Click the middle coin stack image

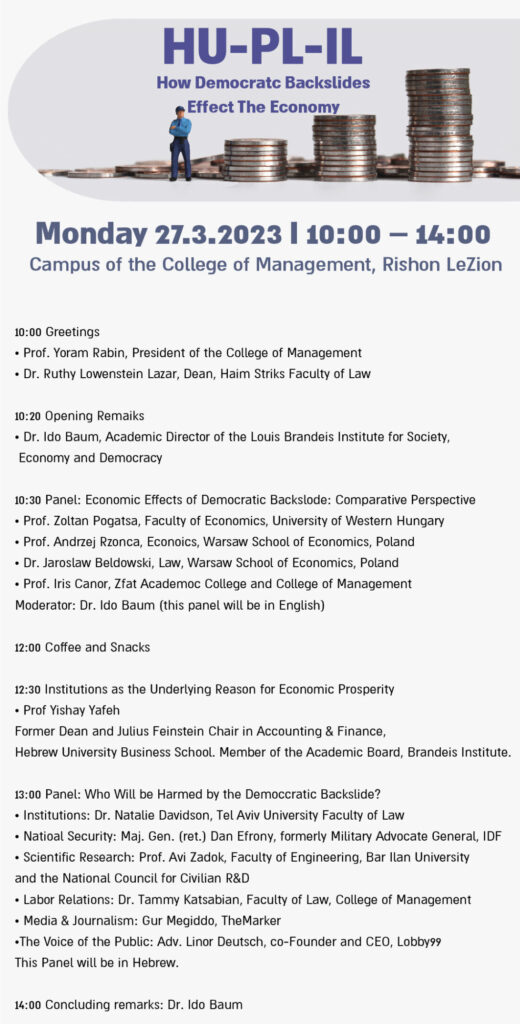(x=344, y=147)
